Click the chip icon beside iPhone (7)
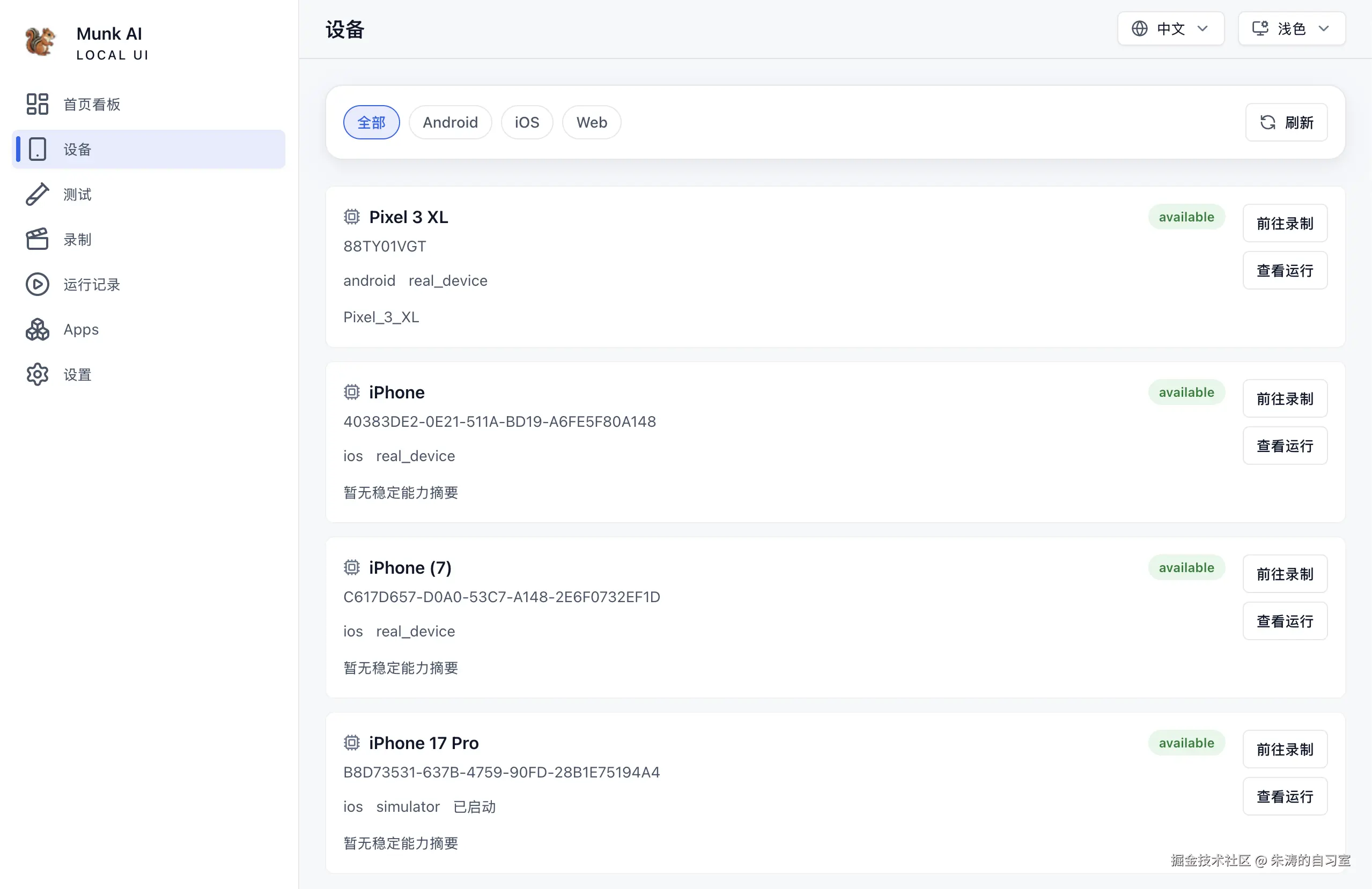The width and height of the screenshot is (1372, 889). click(x=352, y=567)
